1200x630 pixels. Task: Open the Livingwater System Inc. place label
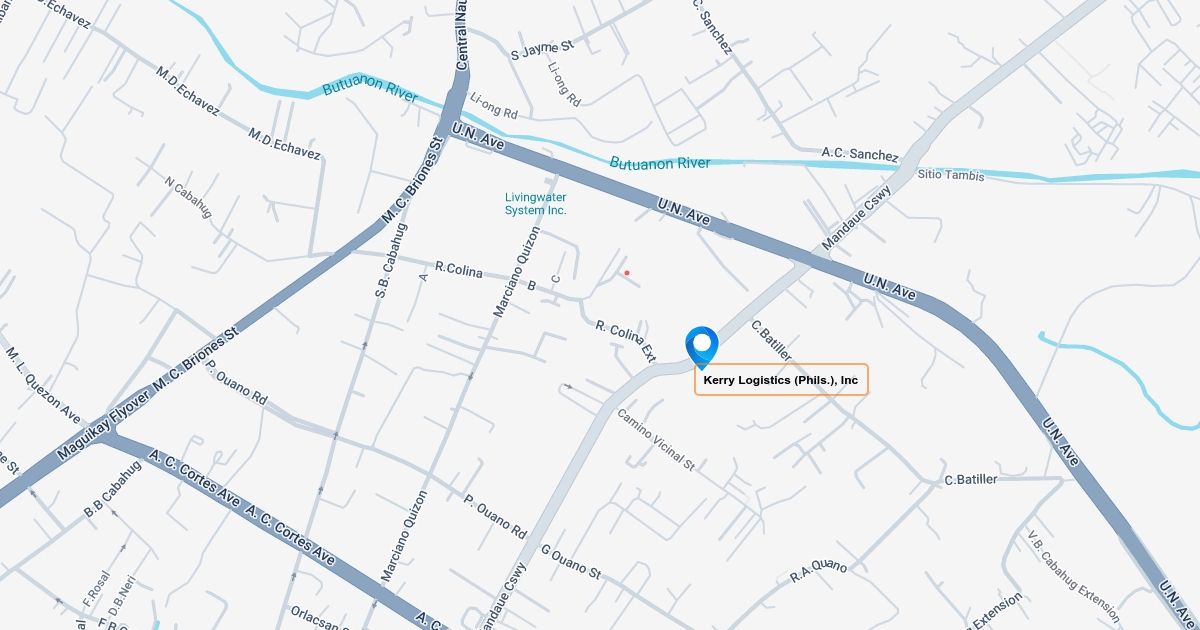[x=535, y=204]
